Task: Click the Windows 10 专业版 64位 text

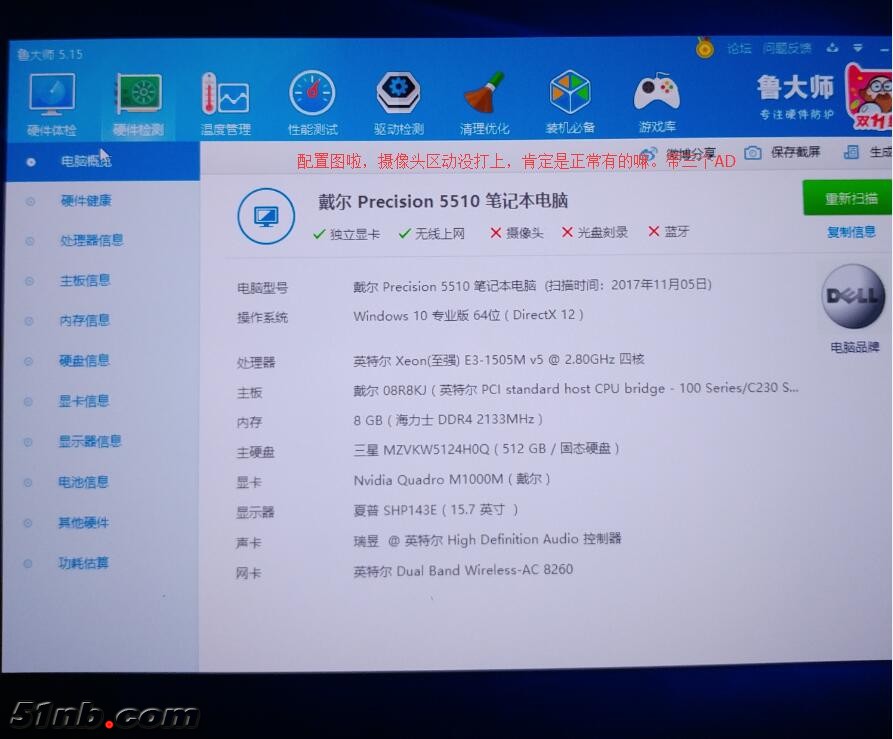Action: click(x=468, y=315)
